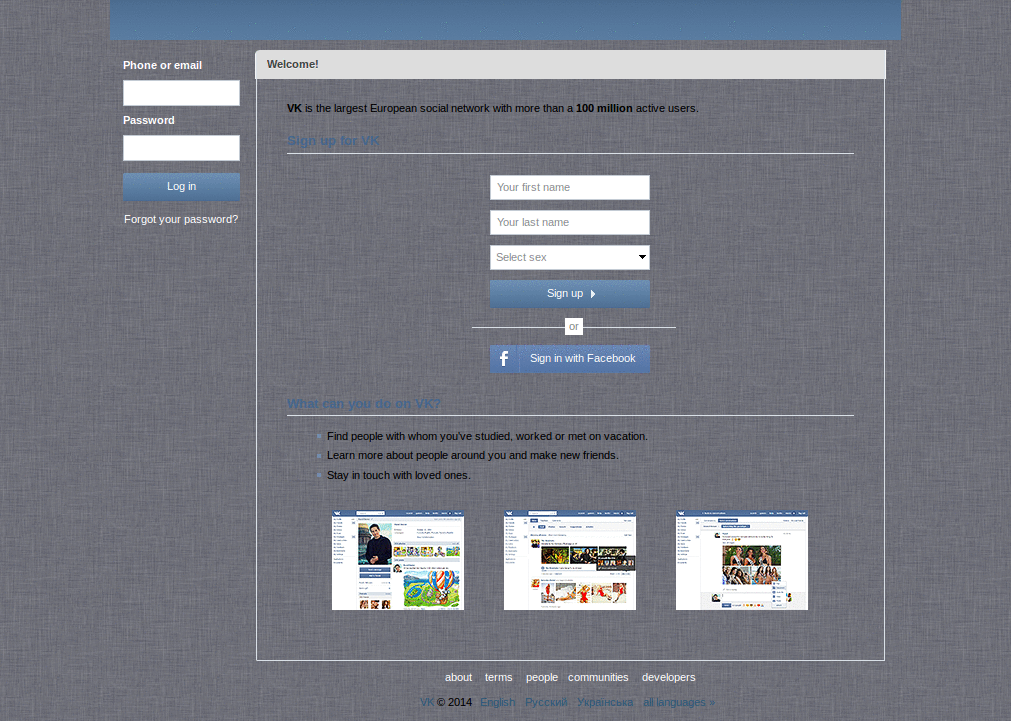Switch language to Українська
1024x721 pixels.
(605, 702)
